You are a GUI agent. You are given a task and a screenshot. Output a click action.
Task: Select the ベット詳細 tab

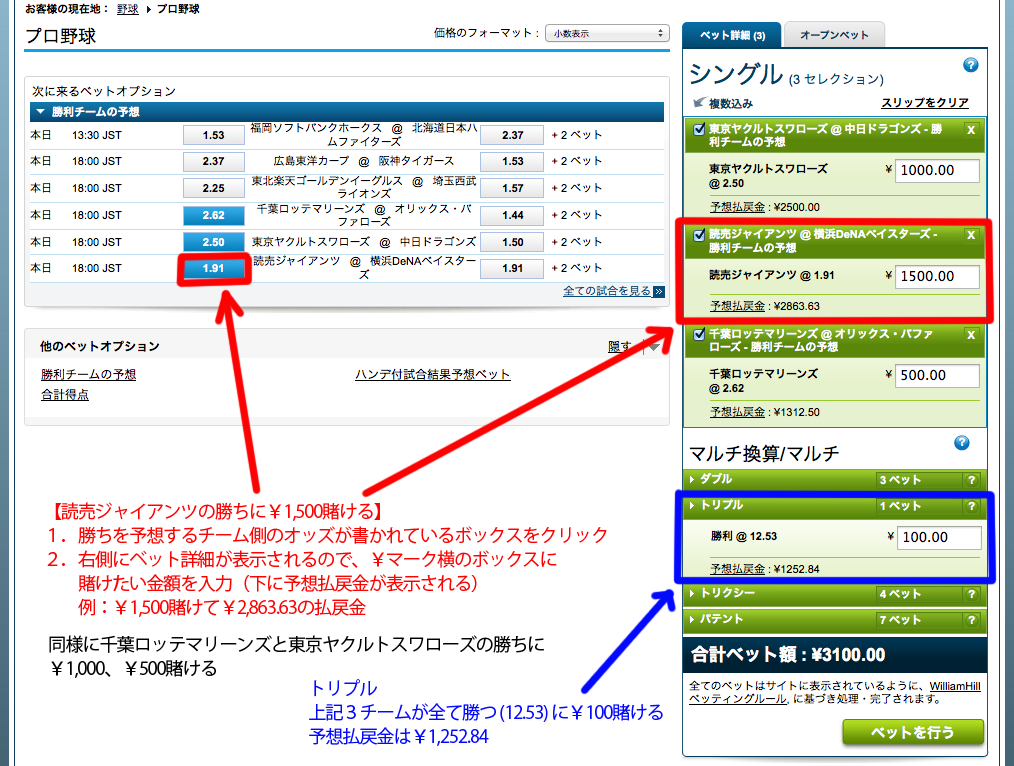732,35
